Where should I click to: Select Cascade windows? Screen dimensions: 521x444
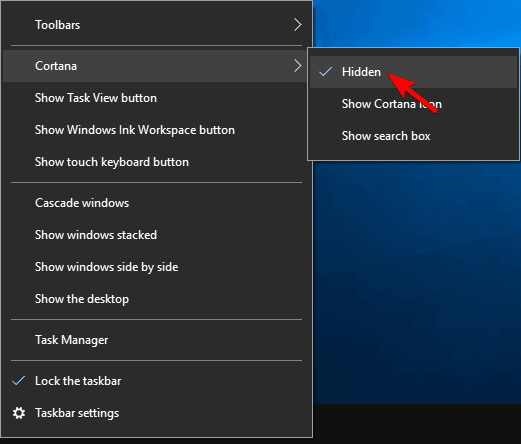(x=157, y=203)
